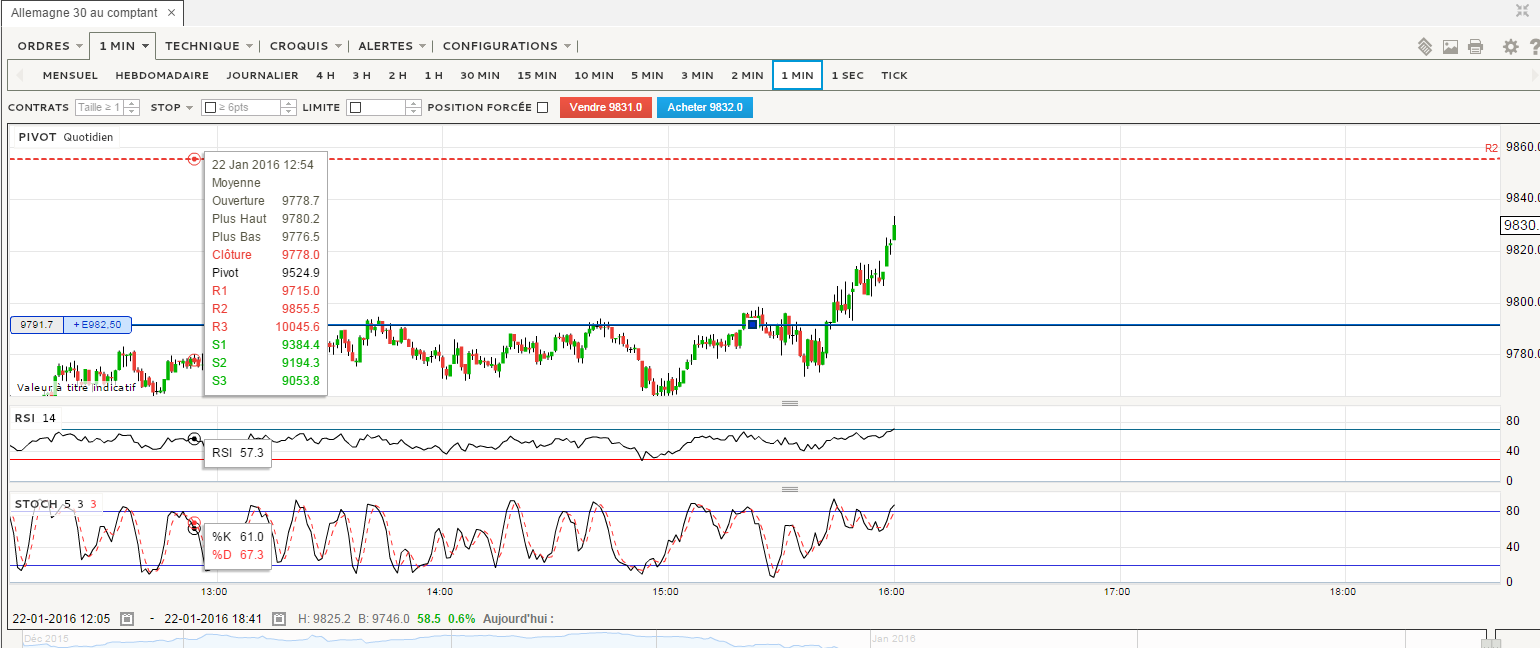This screenshot has width=1540, height=648.
Task: Click the R2 pivot marker circle
Action: (194, 159)
